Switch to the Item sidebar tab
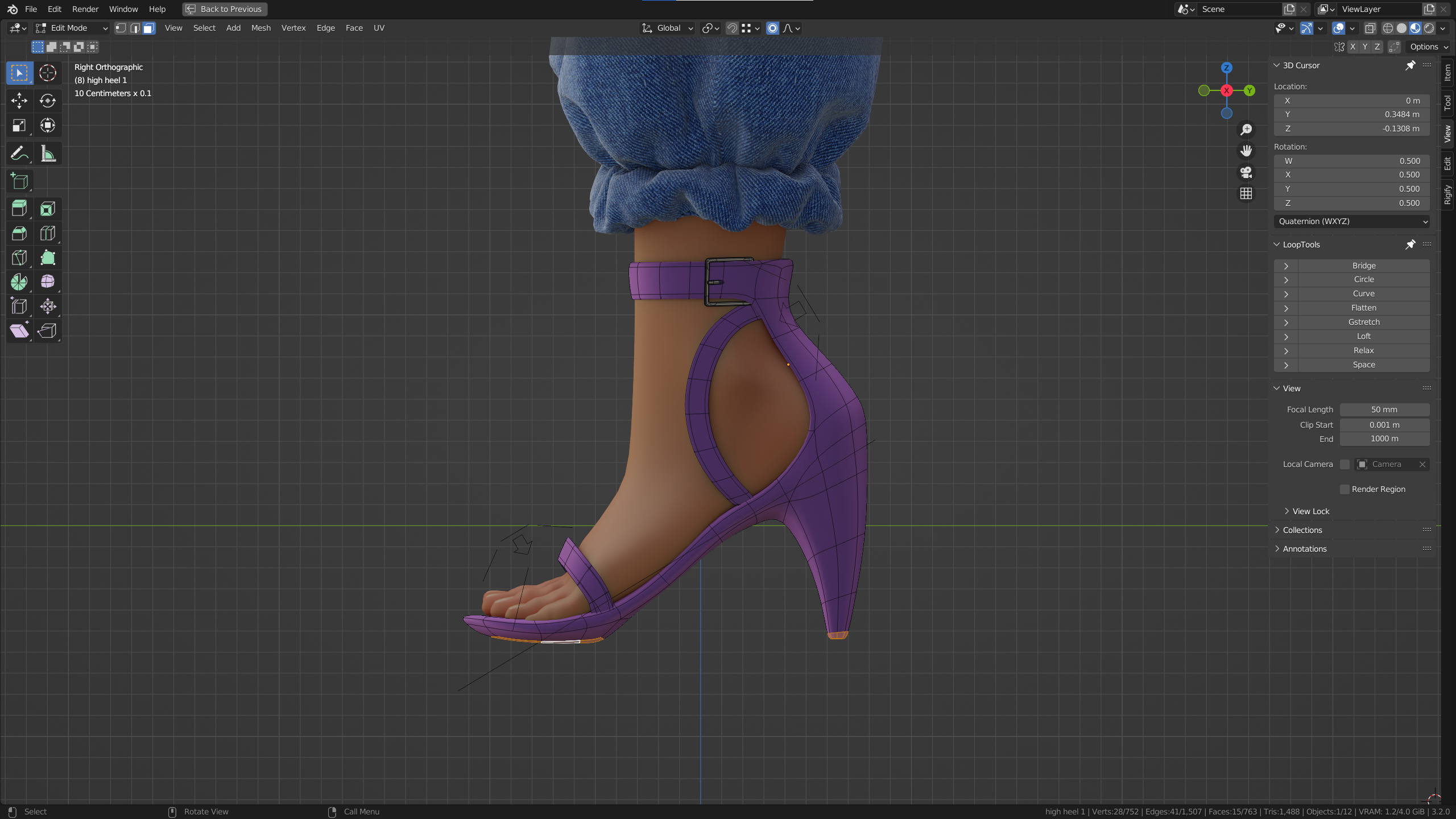Image resolution: width=1456 pixels, height=819 pixels. click(1448, 73)
